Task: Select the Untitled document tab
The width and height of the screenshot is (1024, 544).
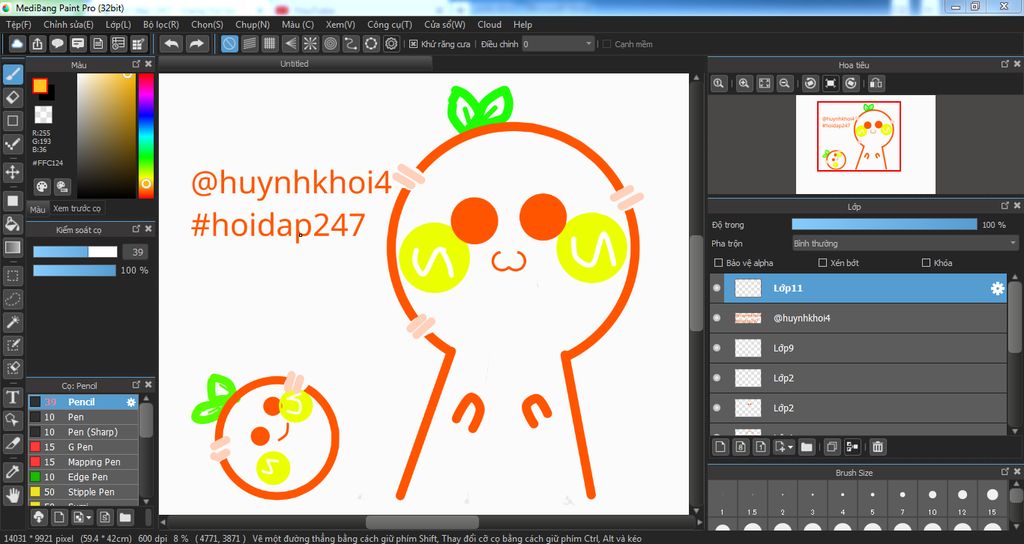Action: coord(295,63)
